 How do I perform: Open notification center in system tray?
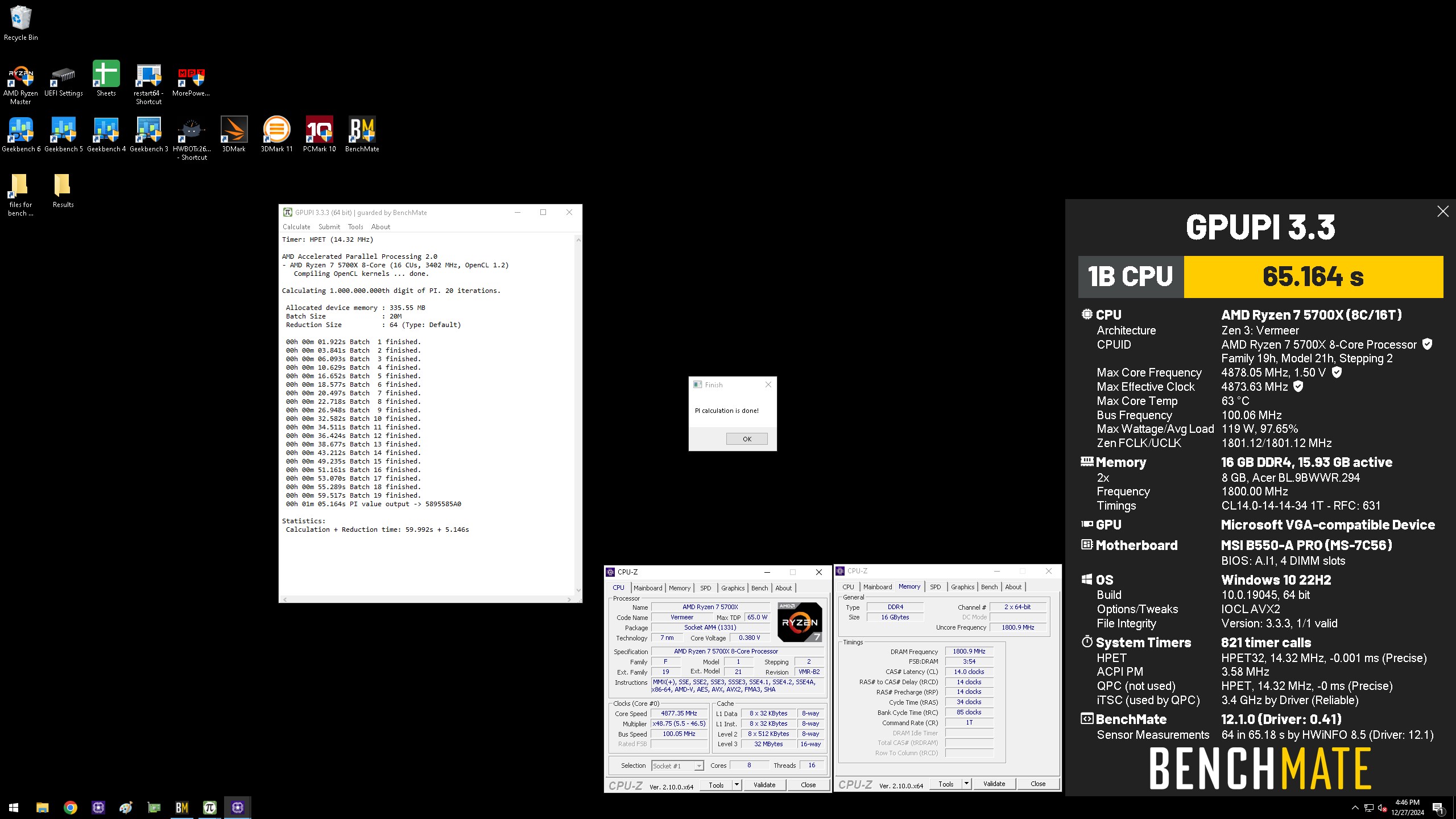coord(1438,808)
